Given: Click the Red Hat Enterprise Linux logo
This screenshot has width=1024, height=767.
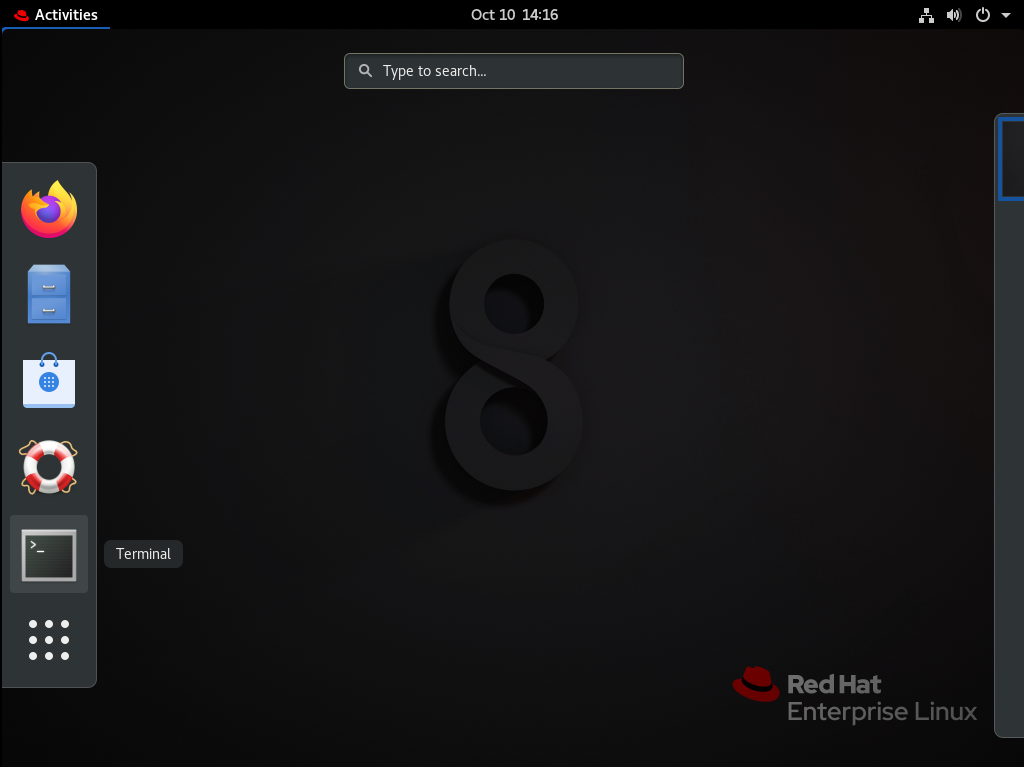Looking at the screenshot, I should tap(855, 696).
